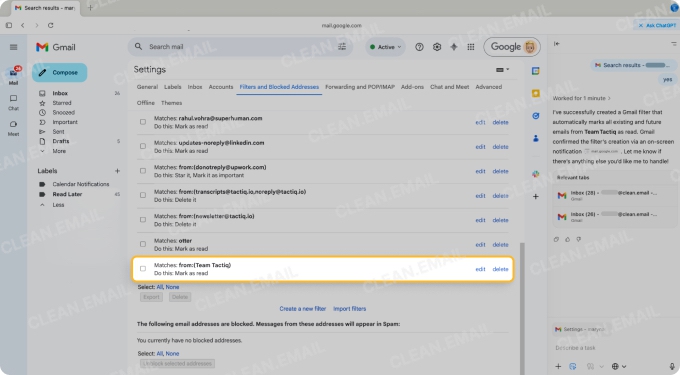Switch to the Labels settings tab

coord(172,87)
